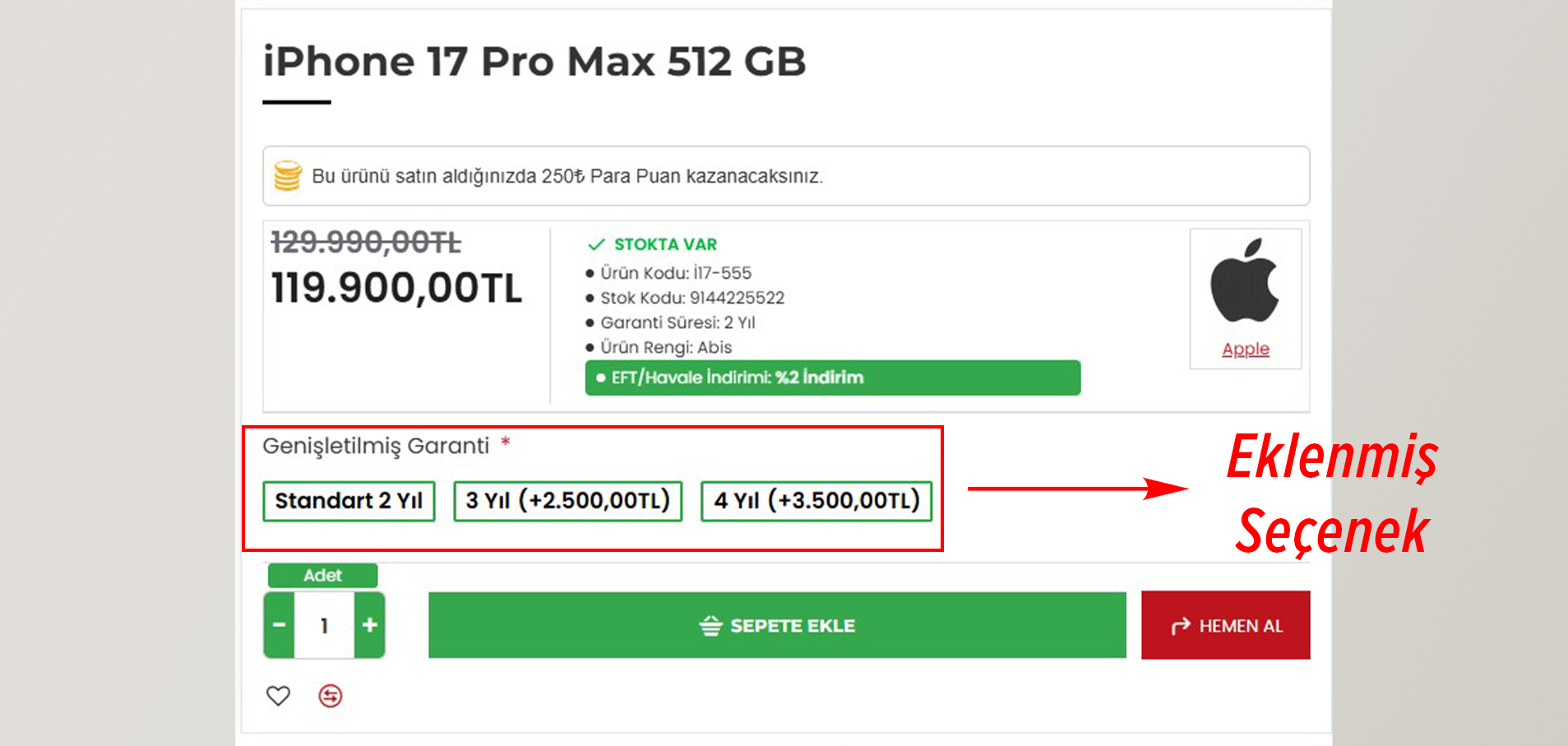Click the iPhone 17 Pro Max 512 GB title
Screen dimensions: 1568x746
pyautogui.click(x=534, y=61)
